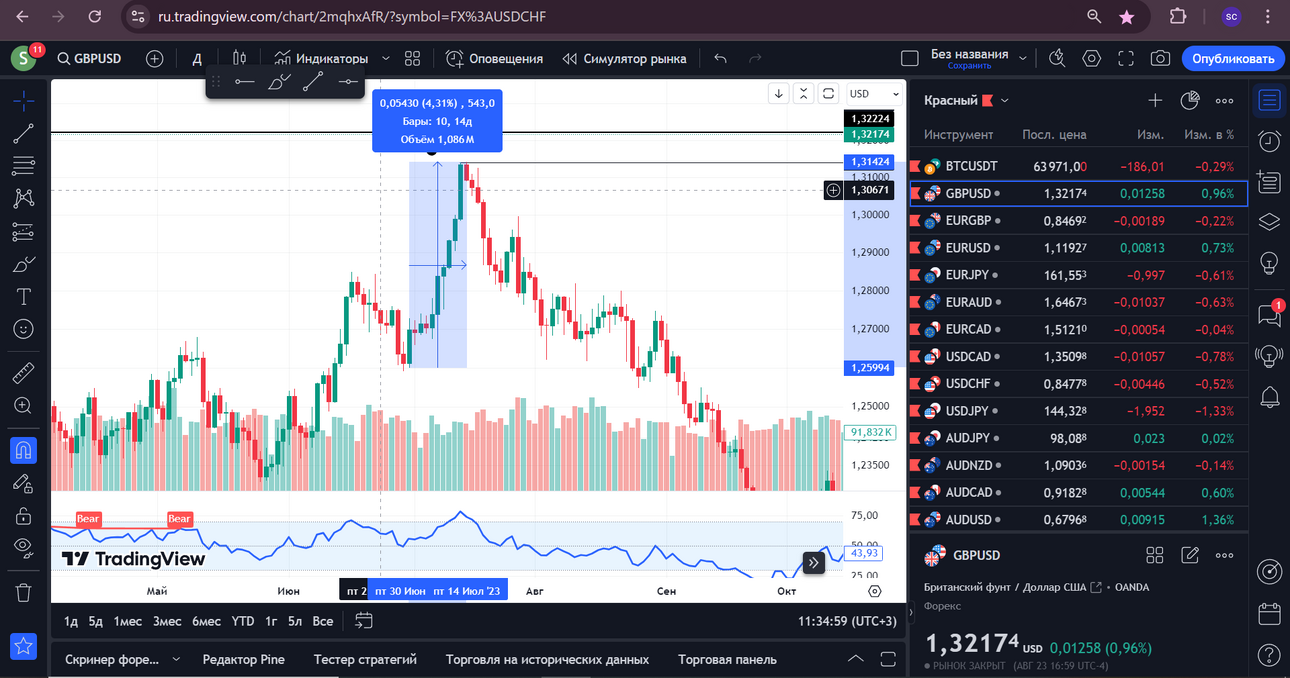The height and width of the screenshot is (678, 1290).
Task: Select the ruler measure tool
Action: coord(24,374)
